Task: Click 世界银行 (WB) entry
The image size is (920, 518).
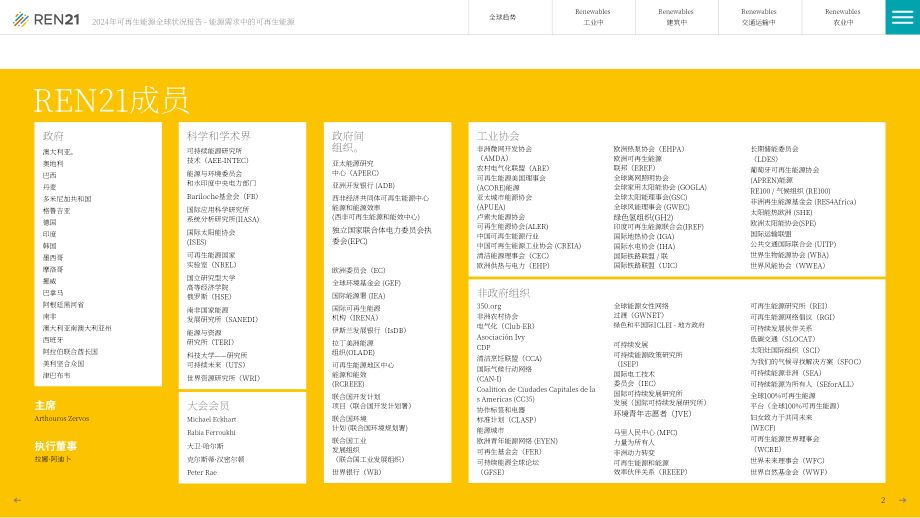Action: 356,472
